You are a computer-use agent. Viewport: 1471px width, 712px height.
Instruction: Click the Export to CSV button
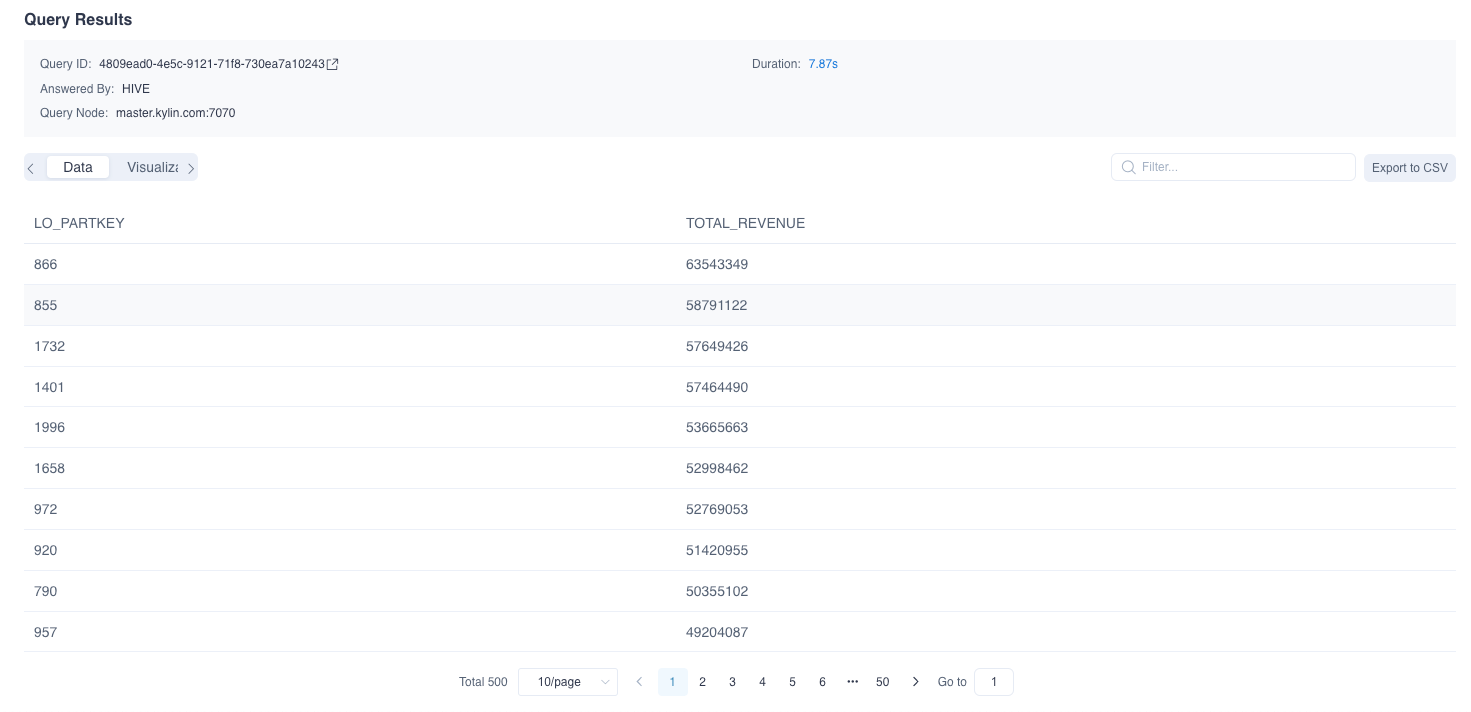(x=1409, y=168)
